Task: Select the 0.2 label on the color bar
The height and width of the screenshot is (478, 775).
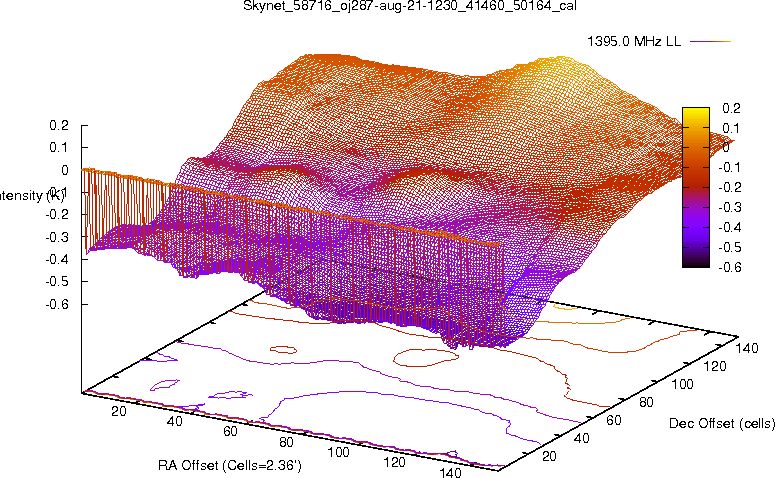Action: pyautogui.click(x=732, y=108)
